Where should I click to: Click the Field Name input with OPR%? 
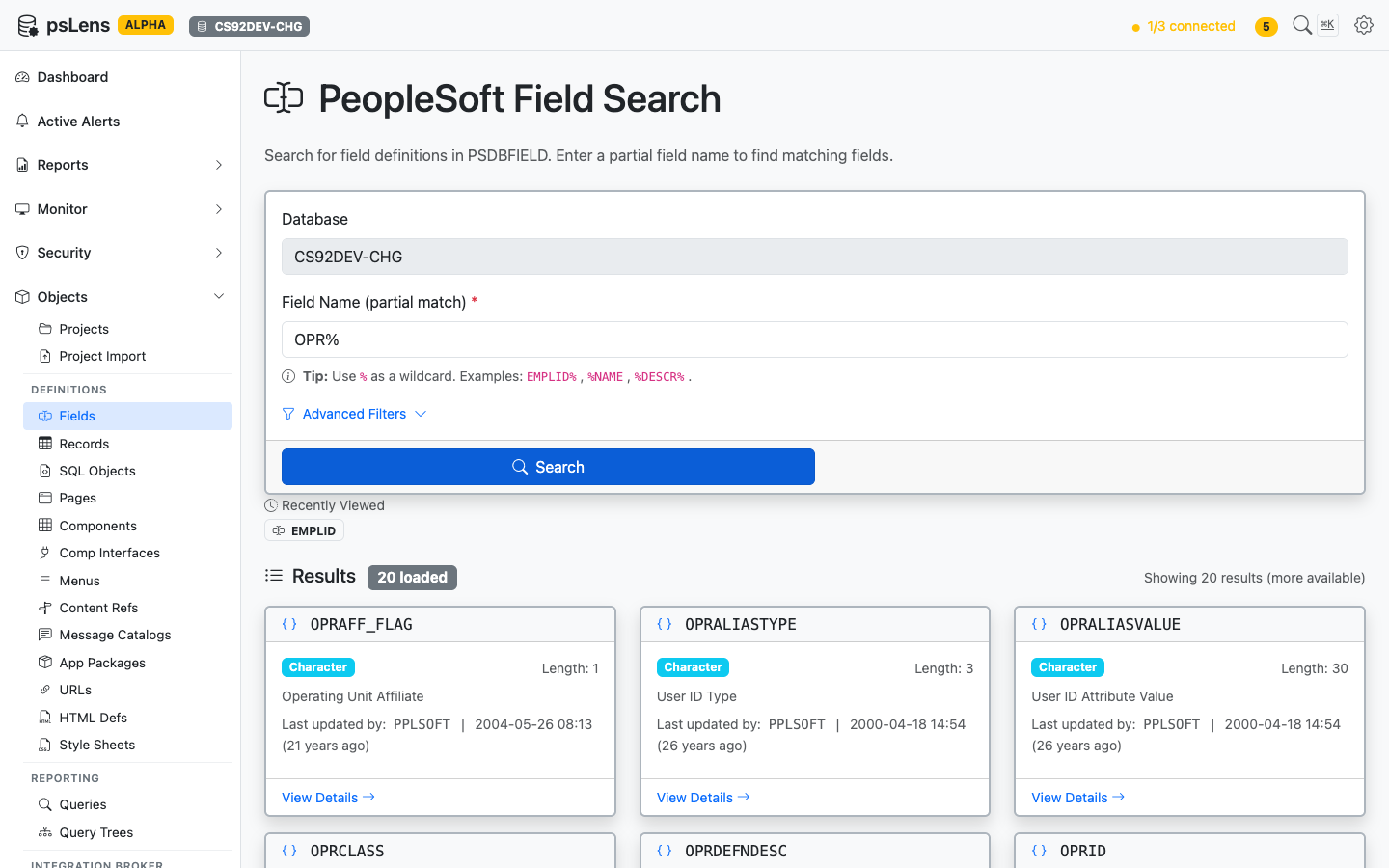pos(815,339)
